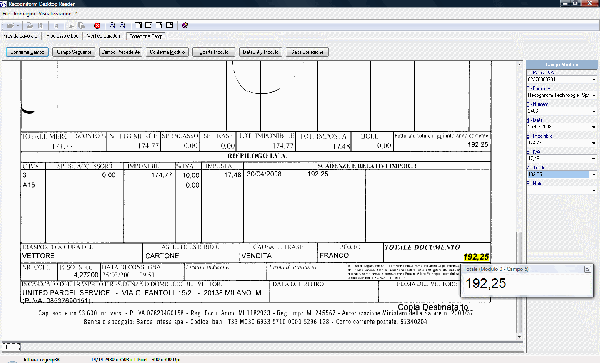Screen dimensions: 600x363
Task: Click the colorful wand icon ending the toolbar
Action: click(x=185, y=25)
